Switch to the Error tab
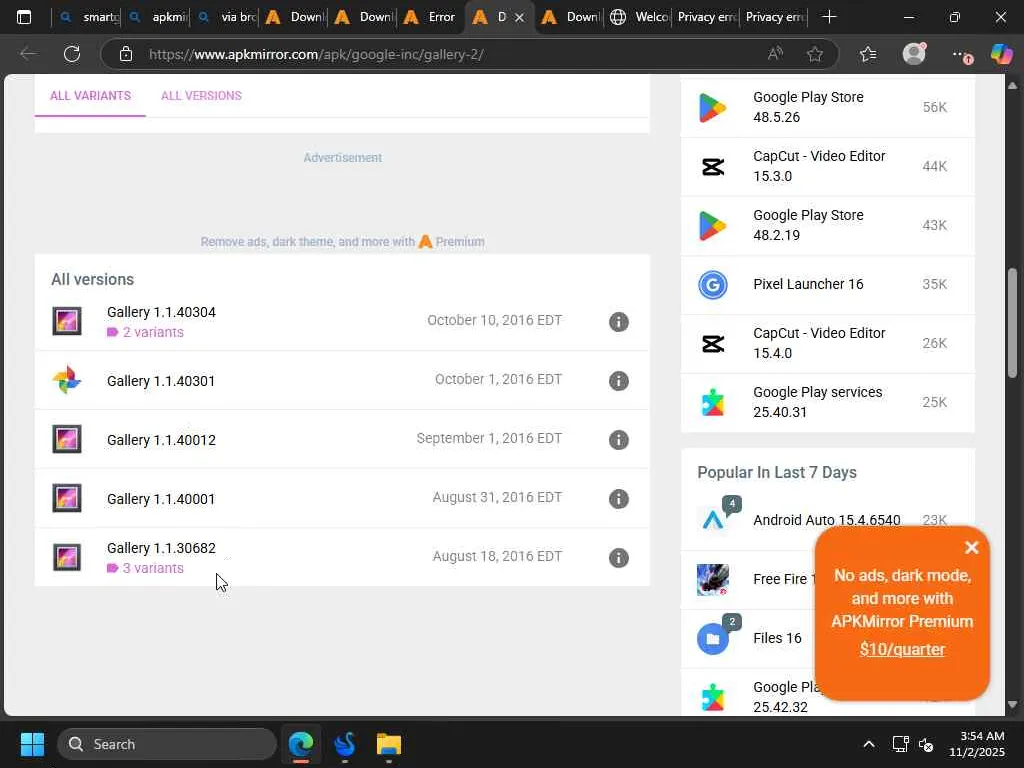Screen dimensions: 1024x768 point(431,17)
